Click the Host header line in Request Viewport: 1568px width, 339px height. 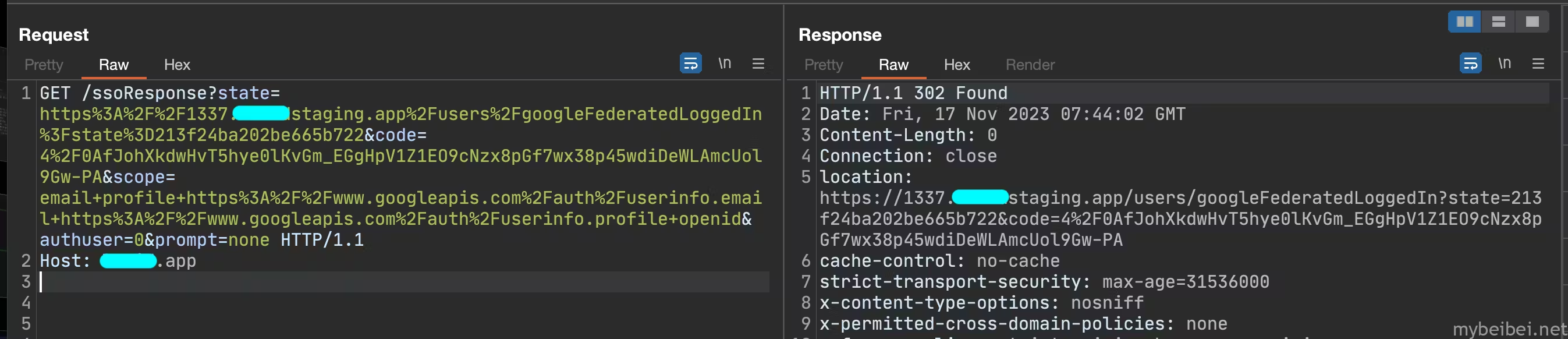(x=118, y=261)
